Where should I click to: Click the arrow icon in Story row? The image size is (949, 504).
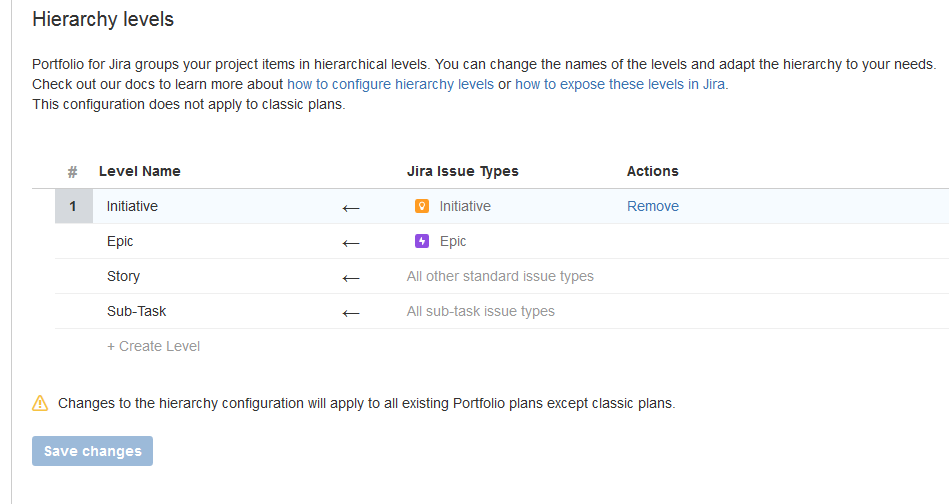click(x=351, y=277)
